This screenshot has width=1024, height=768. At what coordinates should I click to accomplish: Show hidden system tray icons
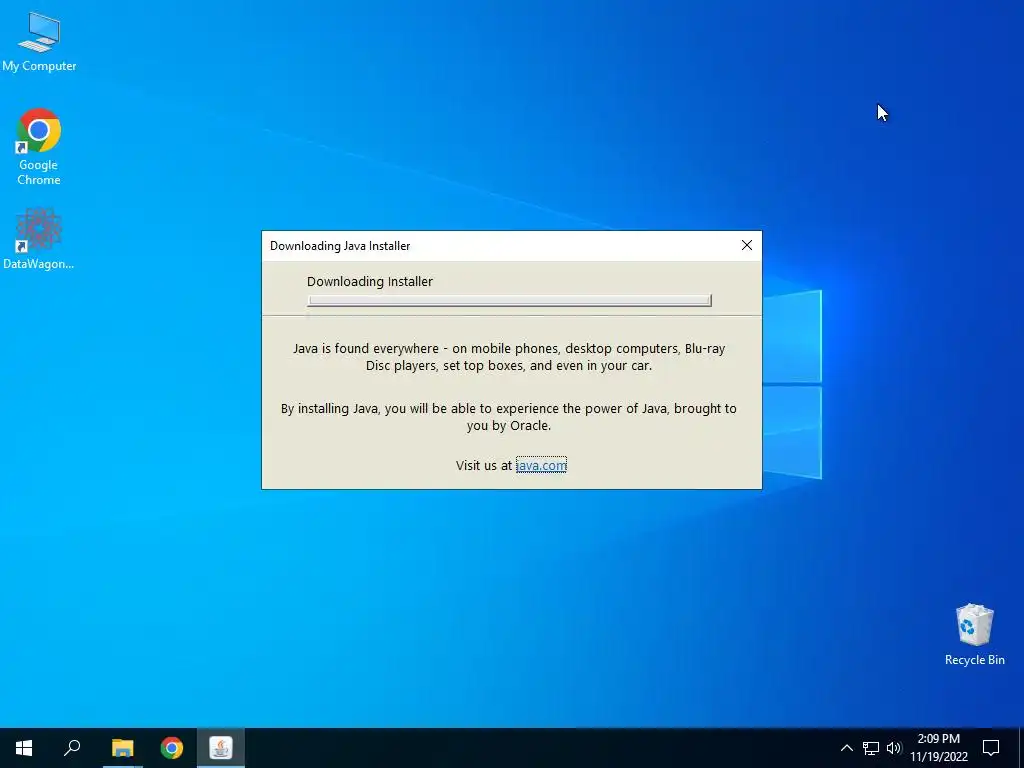846,748
